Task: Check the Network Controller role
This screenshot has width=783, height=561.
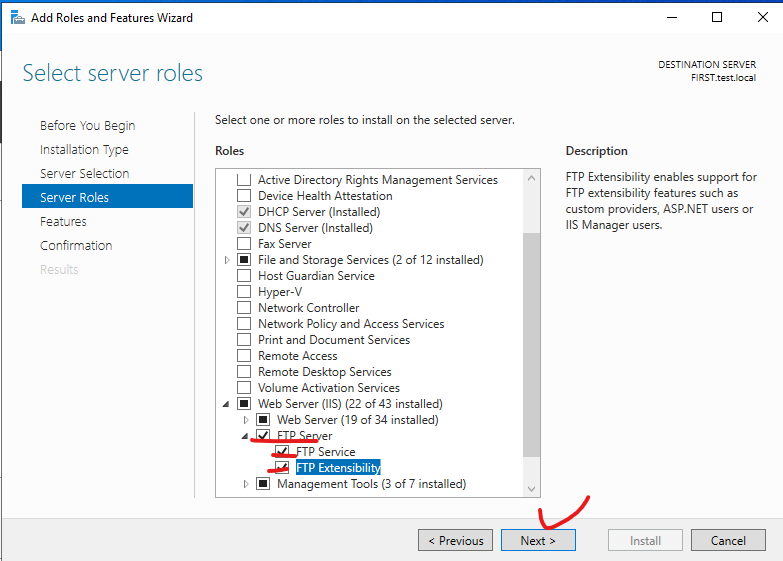Action: click(x=244, y=308)
